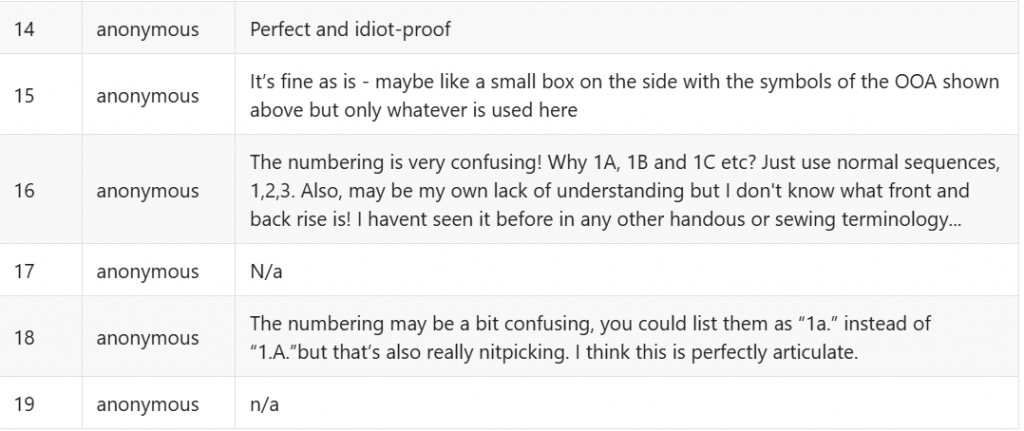Image resolution: width=1024 pixels, height=431 pixels.
Task: Click anonymous cell beside row 17
Action: coord(147,271)
